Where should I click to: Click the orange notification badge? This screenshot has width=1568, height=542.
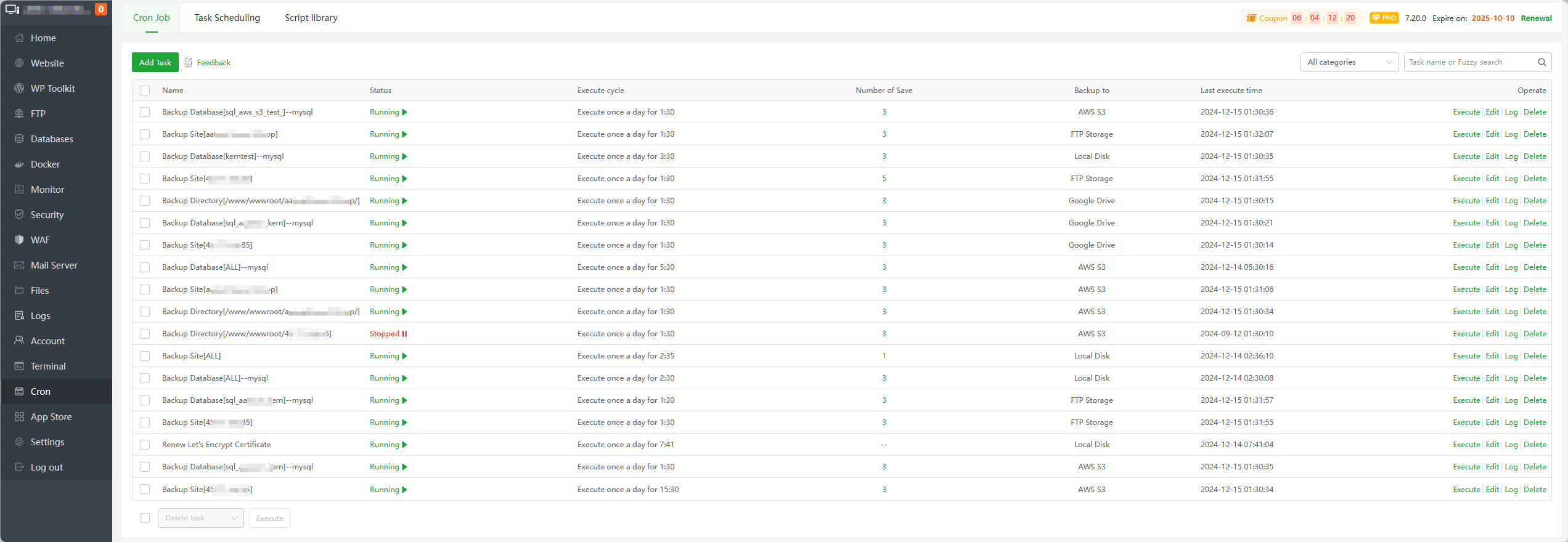coord(101,9)
